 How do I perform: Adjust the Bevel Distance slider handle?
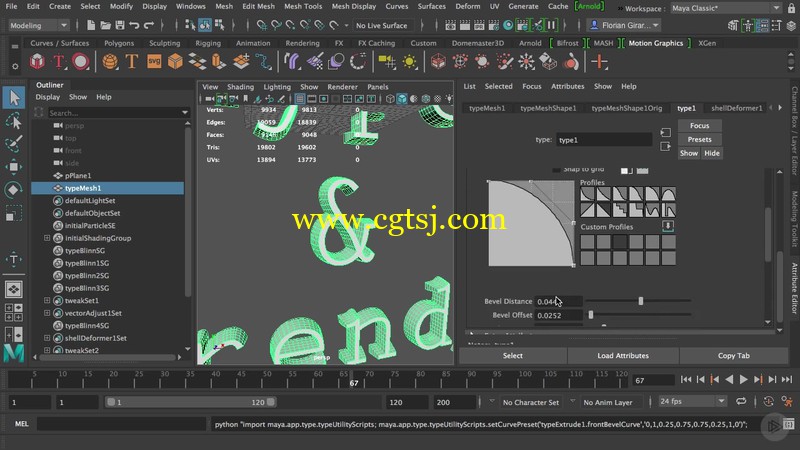point(641,301)
